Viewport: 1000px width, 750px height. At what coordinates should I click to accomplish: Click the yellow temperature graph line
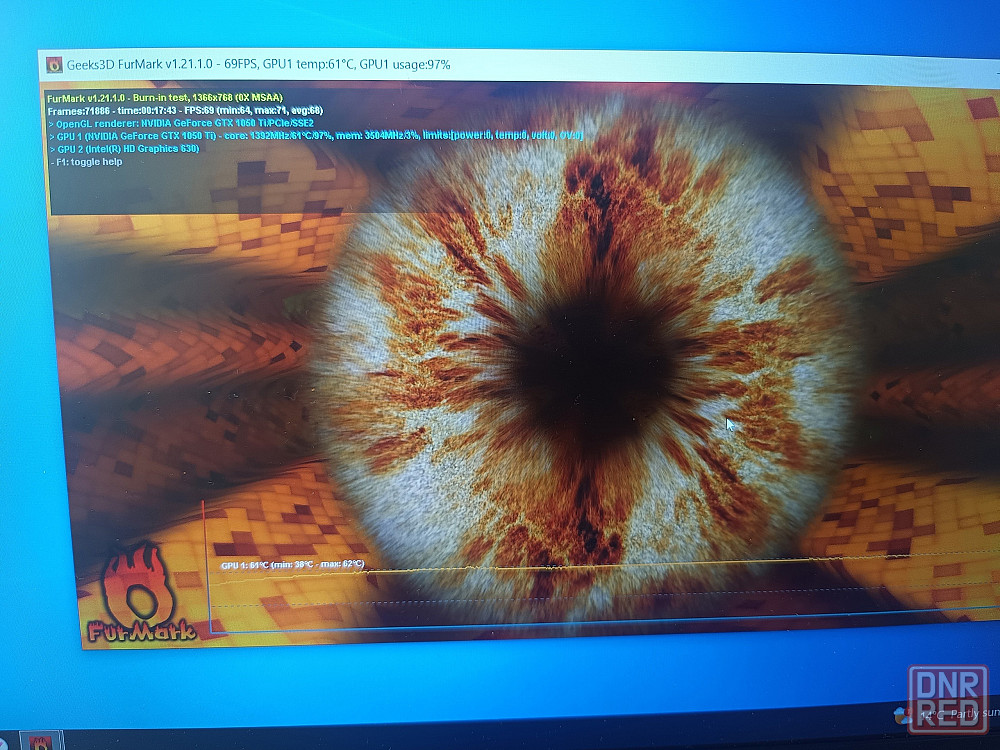click(x=606, y=565)
